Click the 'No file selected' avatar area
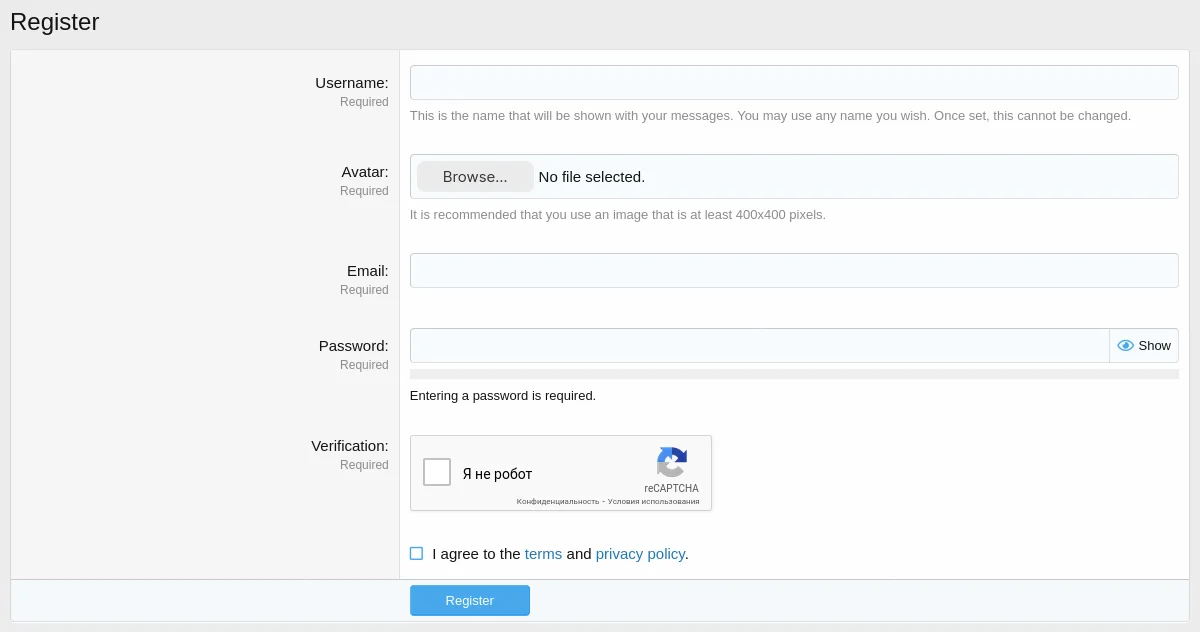This screenshot has height=632, width=1200. (591, 176)
